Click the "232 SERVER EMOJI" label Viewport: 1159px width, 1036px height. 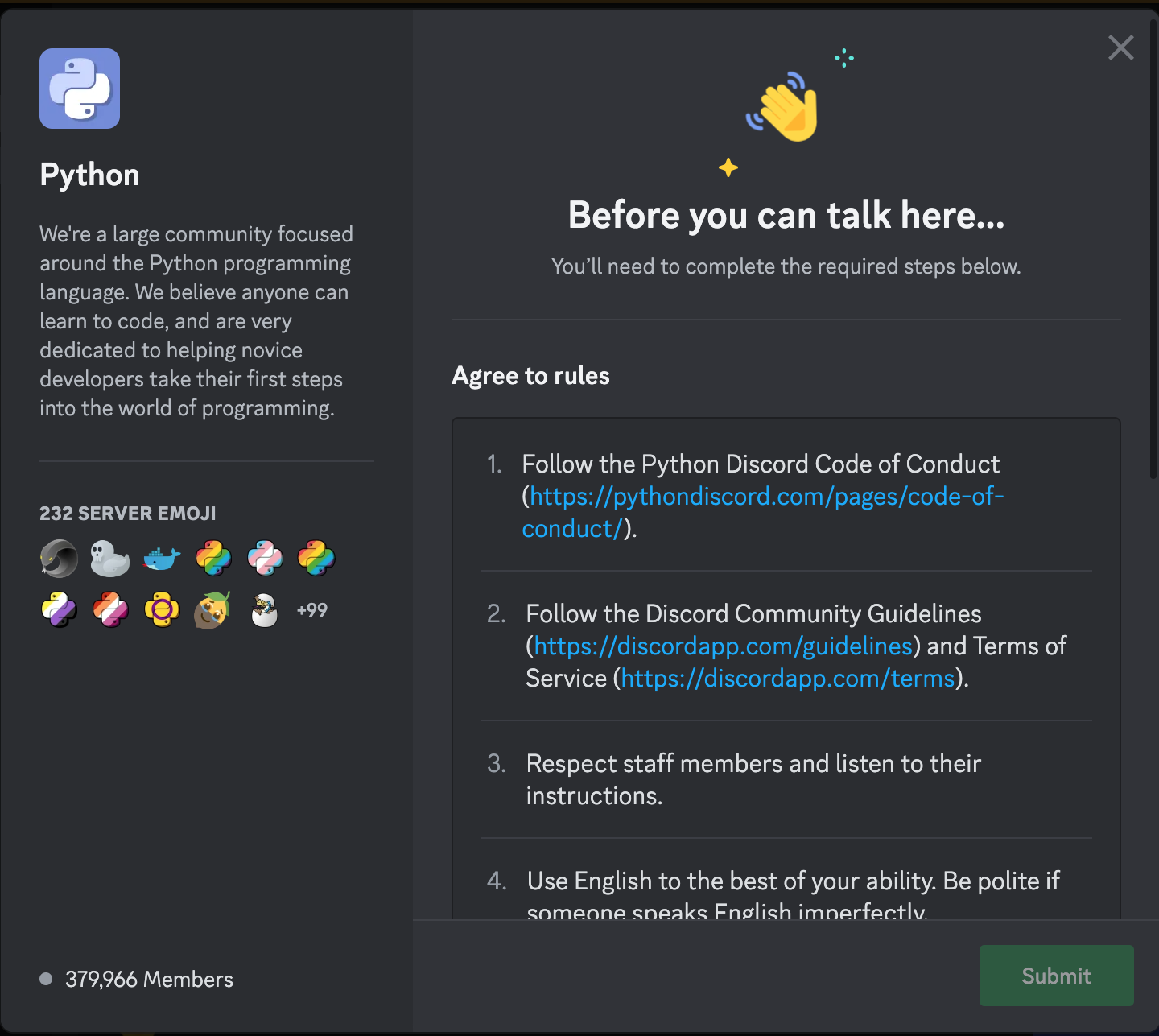pos(128,514)
